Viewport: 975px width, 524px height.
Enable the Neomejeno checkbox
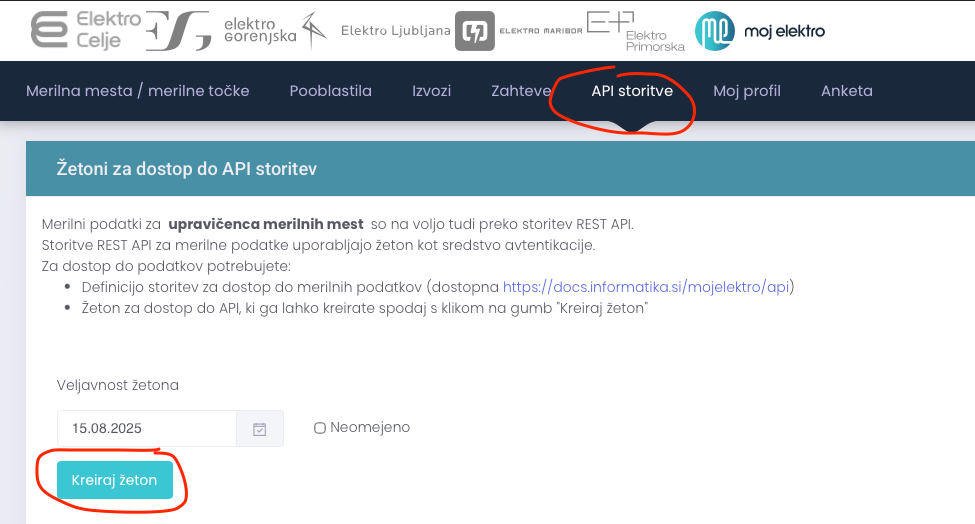320,428
